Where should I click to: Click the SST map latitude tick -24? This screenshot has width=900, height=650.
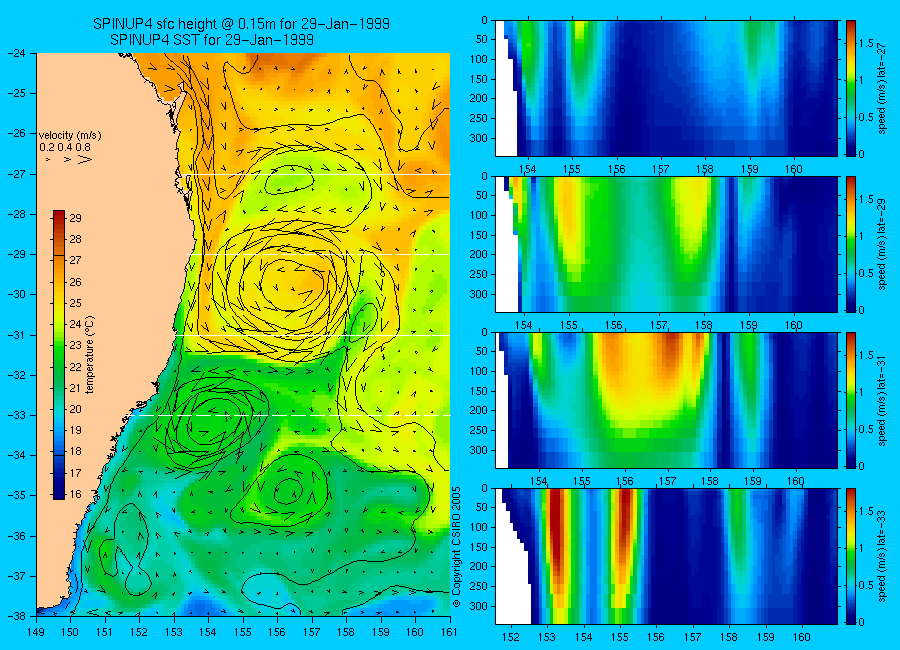[x=16, y=53]
